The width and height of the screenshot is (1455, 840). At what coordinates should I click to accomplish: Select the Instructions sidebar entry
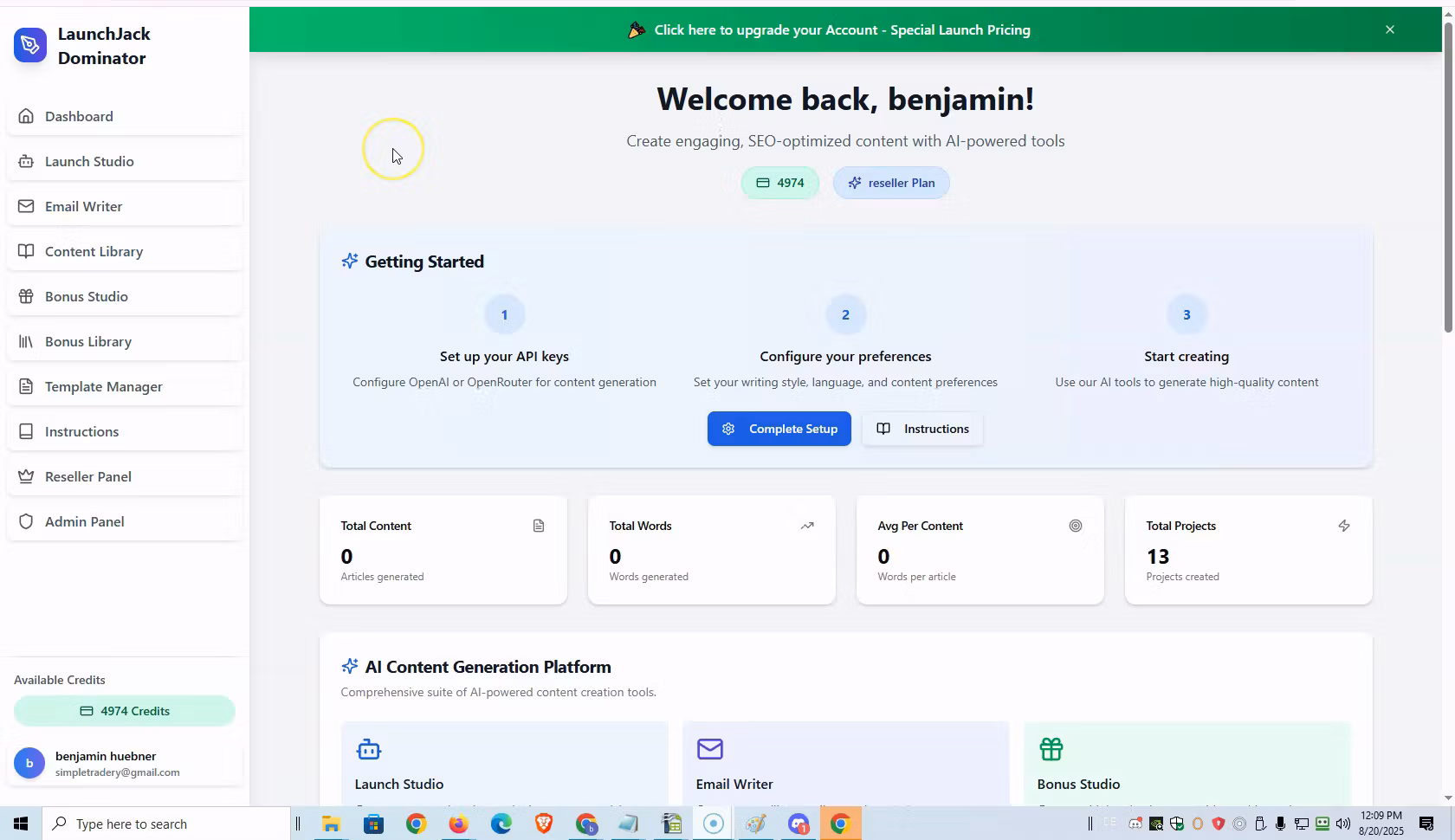[81, 431]
